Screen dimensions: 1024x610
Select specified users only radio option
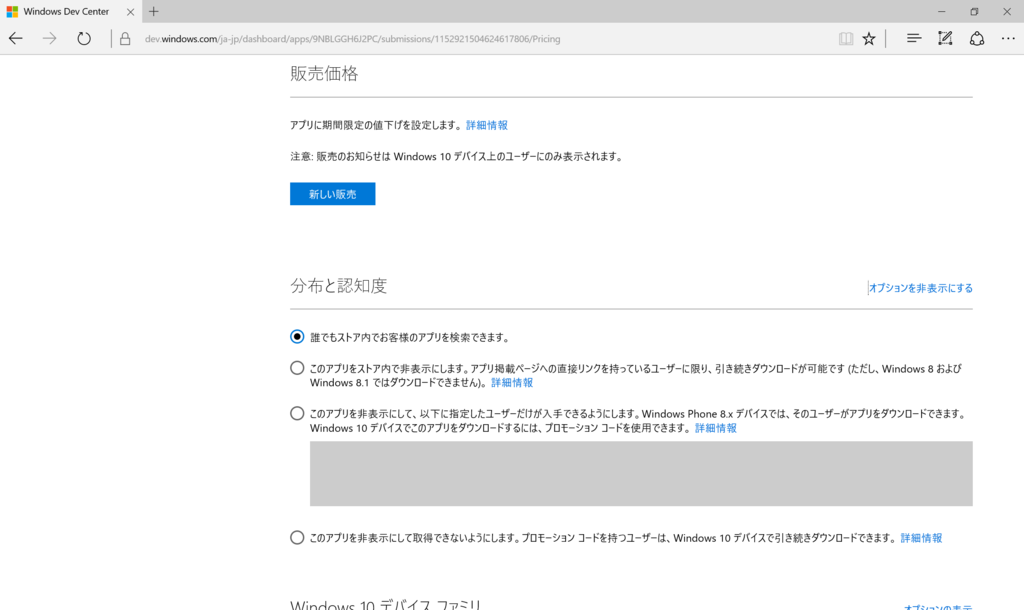[x=297, y=413]
